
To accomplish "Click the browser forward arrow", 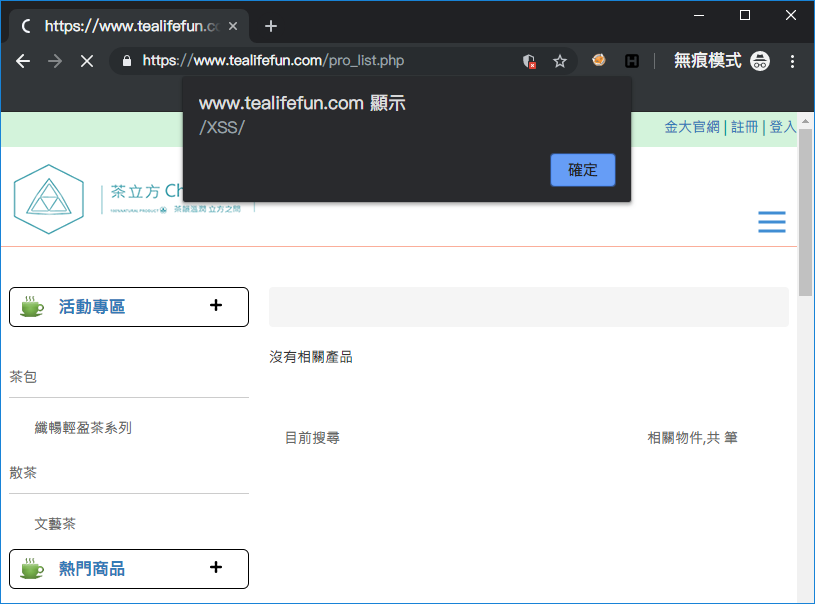I will 55,61.
